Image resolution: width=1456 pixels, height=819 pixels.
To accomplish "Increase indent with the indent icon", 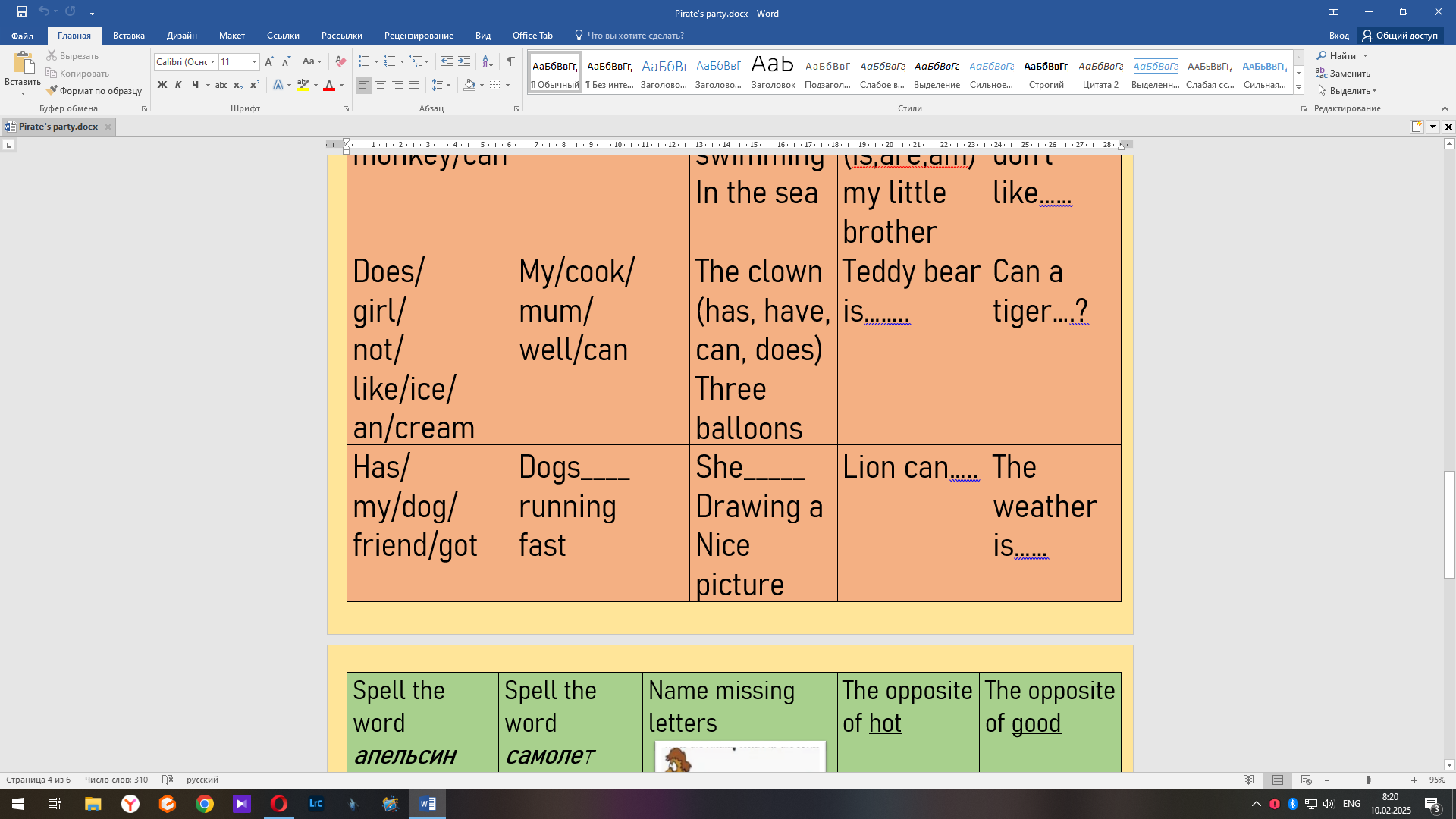I will 464,61.
